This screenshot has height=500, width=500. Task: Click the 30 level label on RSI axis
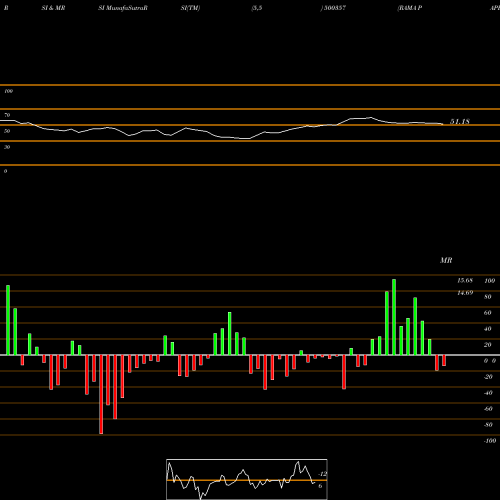(x=7, y=147)
